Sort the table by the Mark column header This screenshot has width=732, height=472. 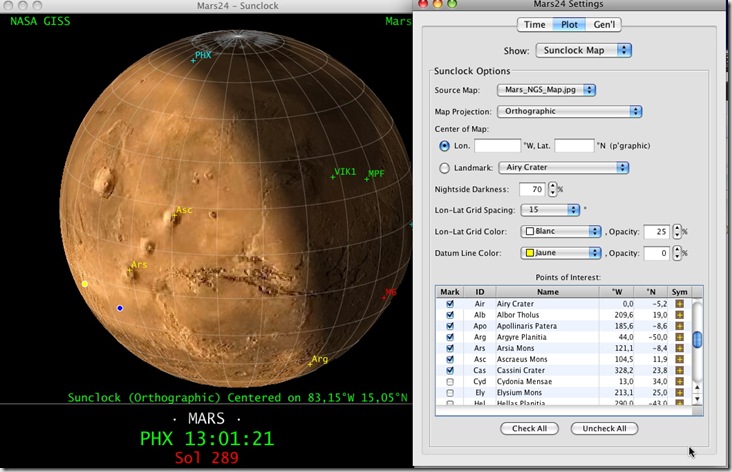[450, 292]
